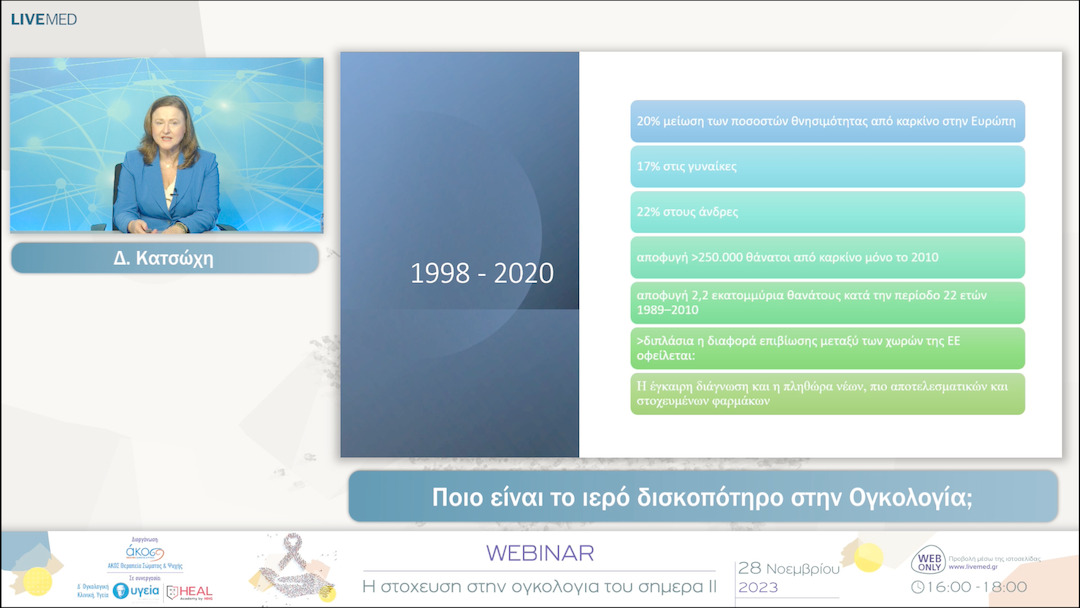This screenshot has width=1080, height=608.
Task: Click the clock icon beside 16:00 - 18:00
Action: click(x=918, y=587)
